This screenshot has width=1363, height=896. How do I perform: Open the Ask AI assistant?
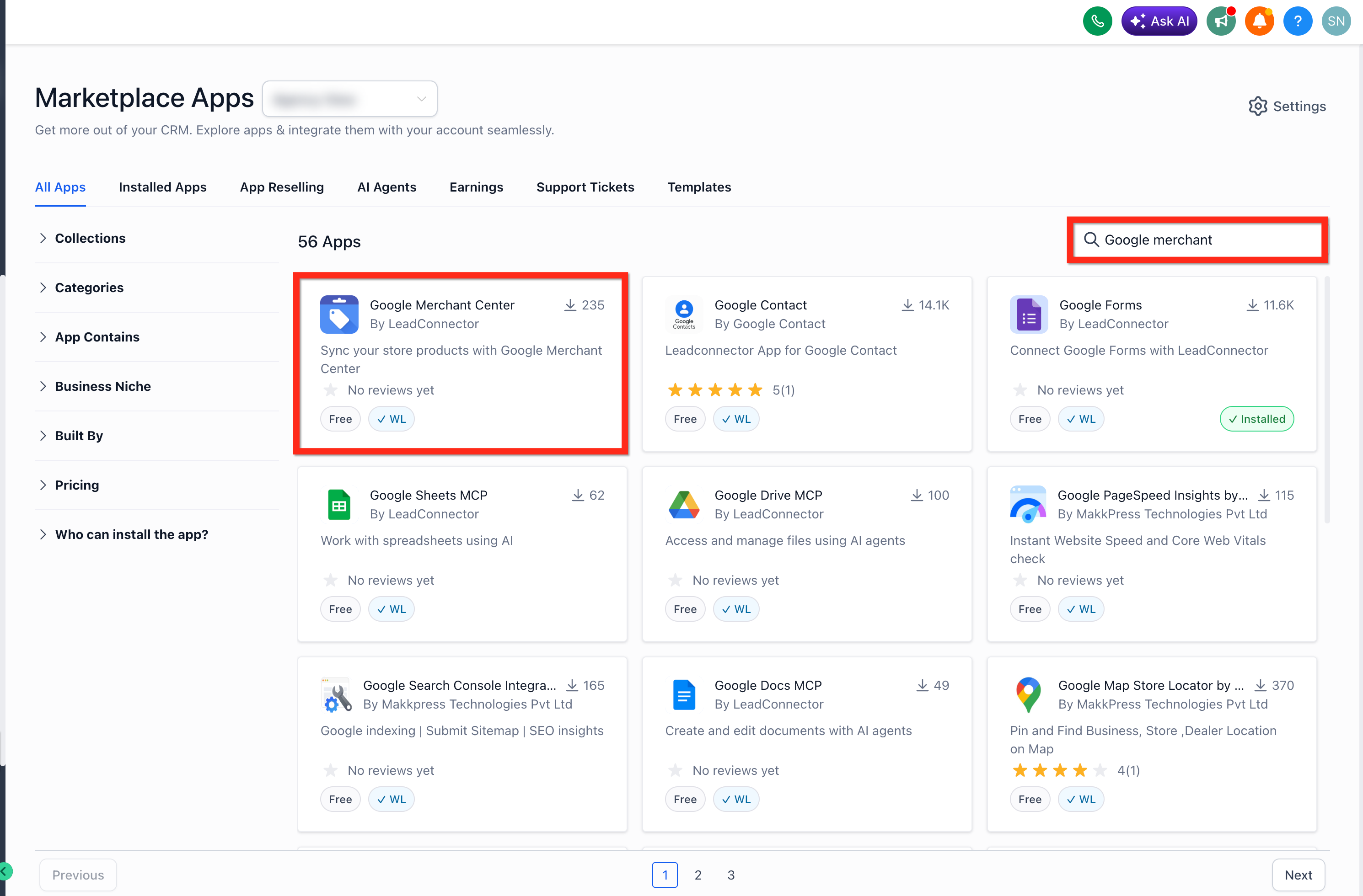[1159, 21]
